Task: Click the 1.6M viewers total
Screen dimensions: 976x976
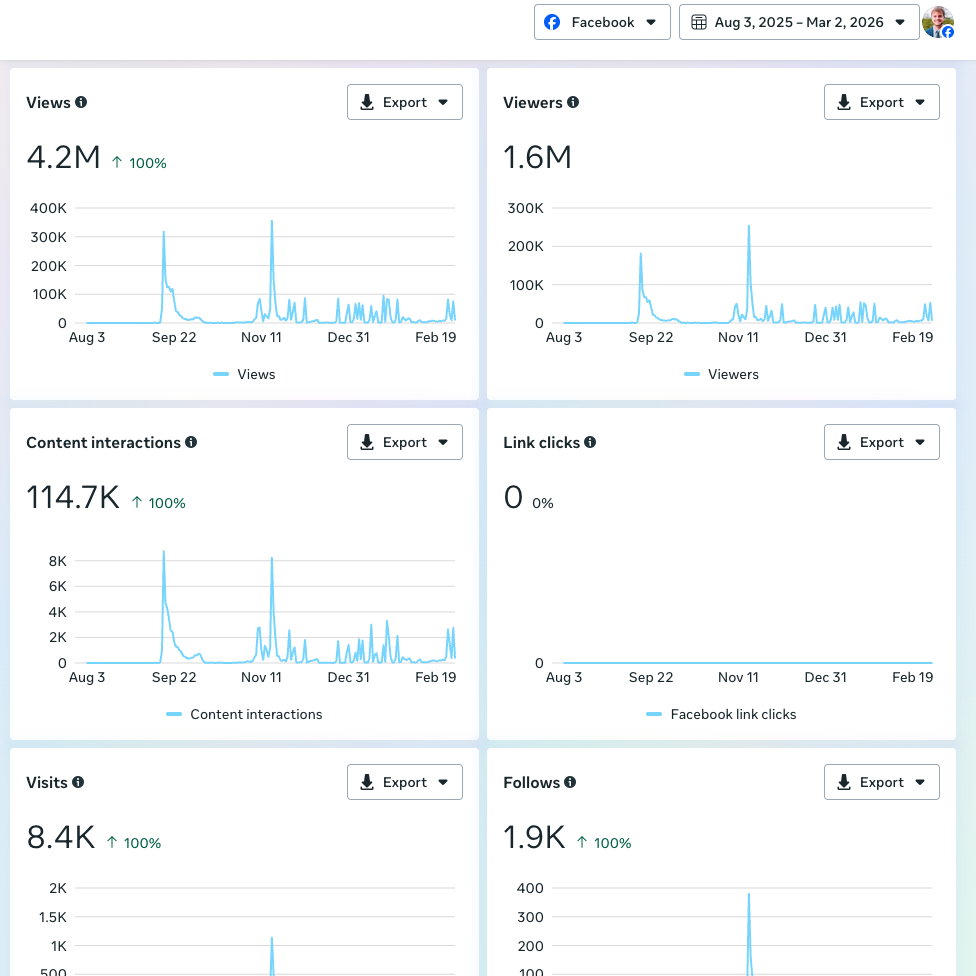Action: point(537,157)
